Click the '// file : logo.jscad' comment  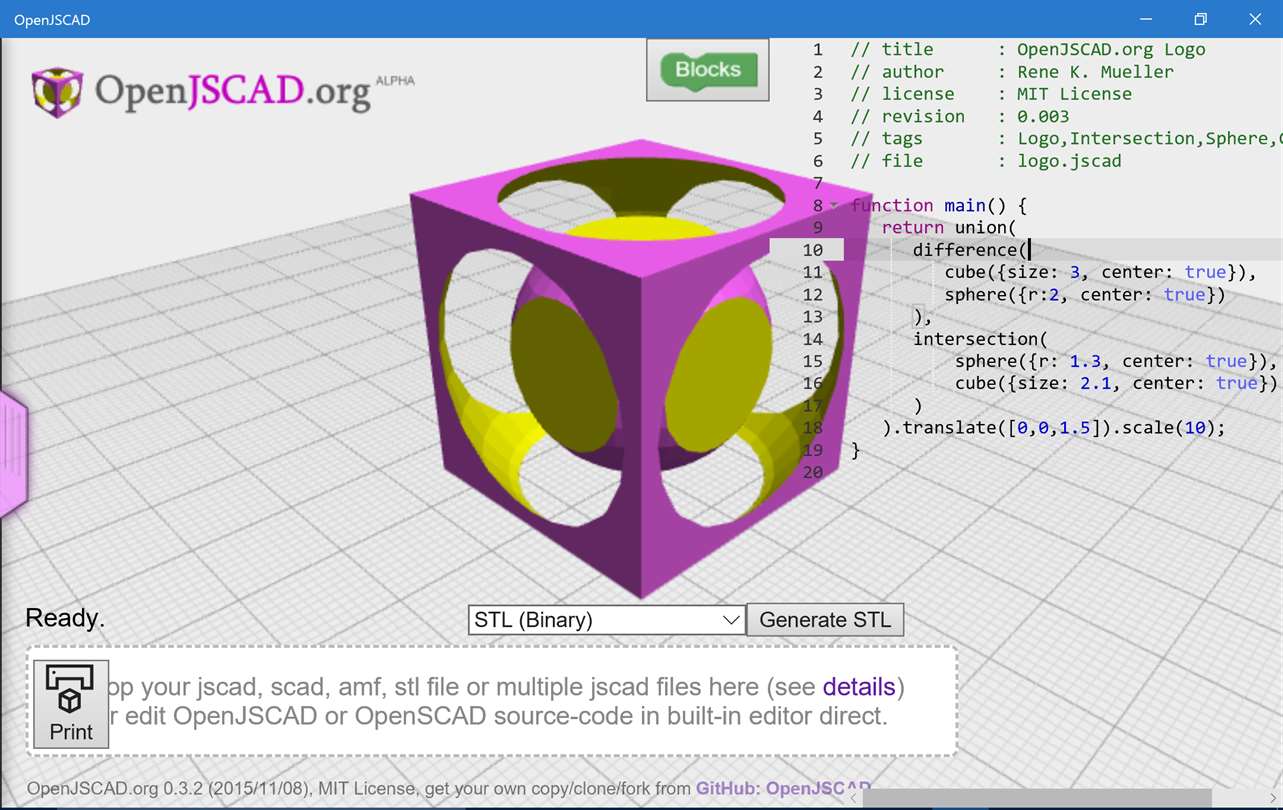point(986,161)
